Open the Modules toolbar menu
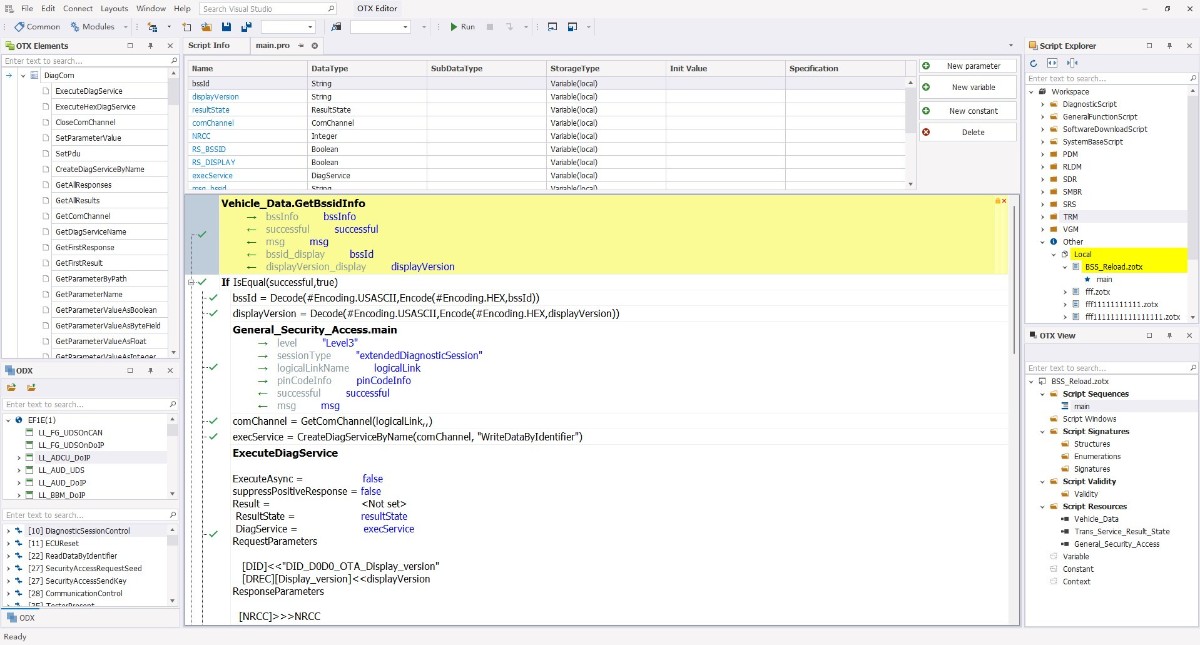The height and width of the screenshot is (645, 1200). click(x=92, y=27)
